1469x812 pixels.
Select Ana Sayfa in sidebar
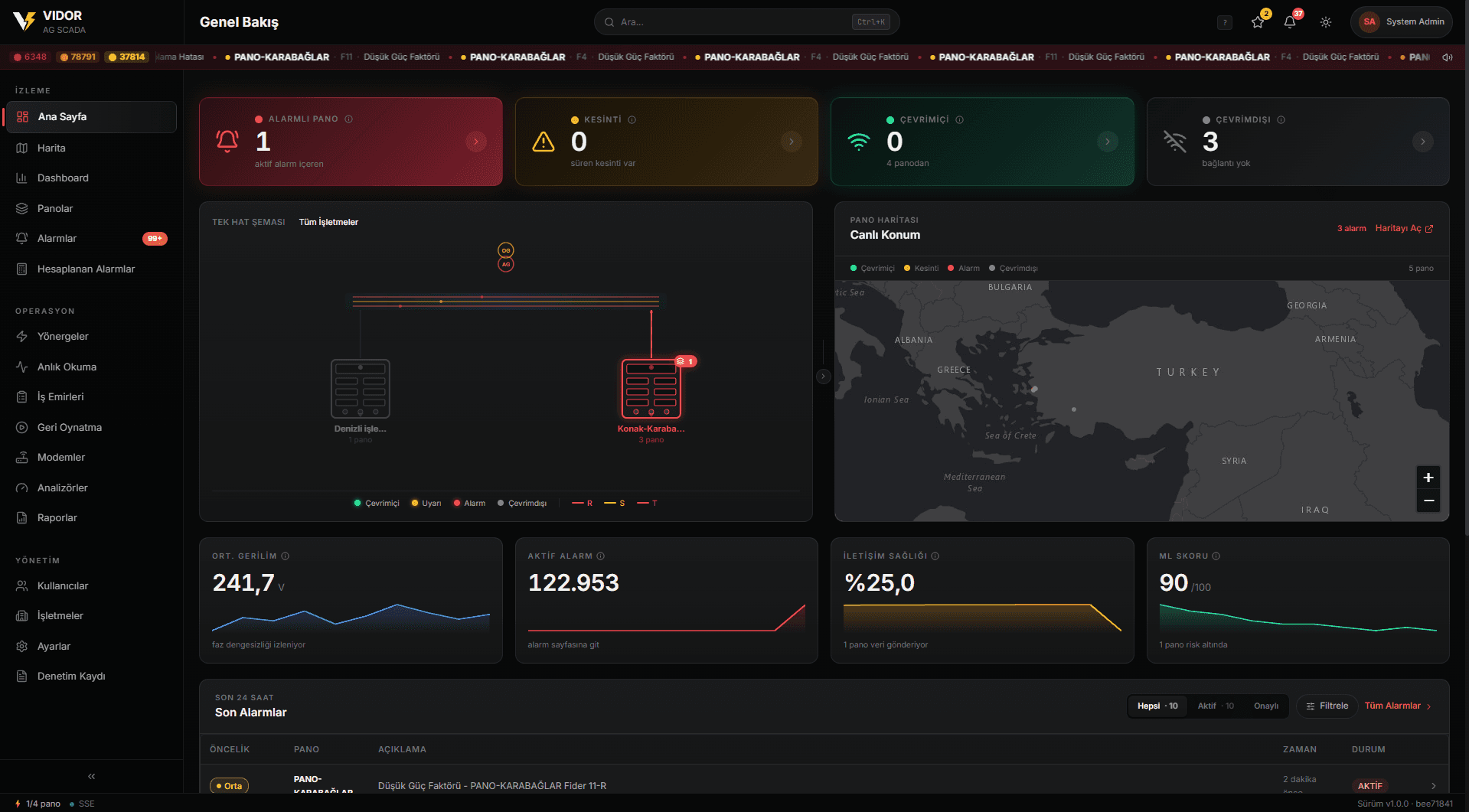pyautogui.click(x=91, y=117)
